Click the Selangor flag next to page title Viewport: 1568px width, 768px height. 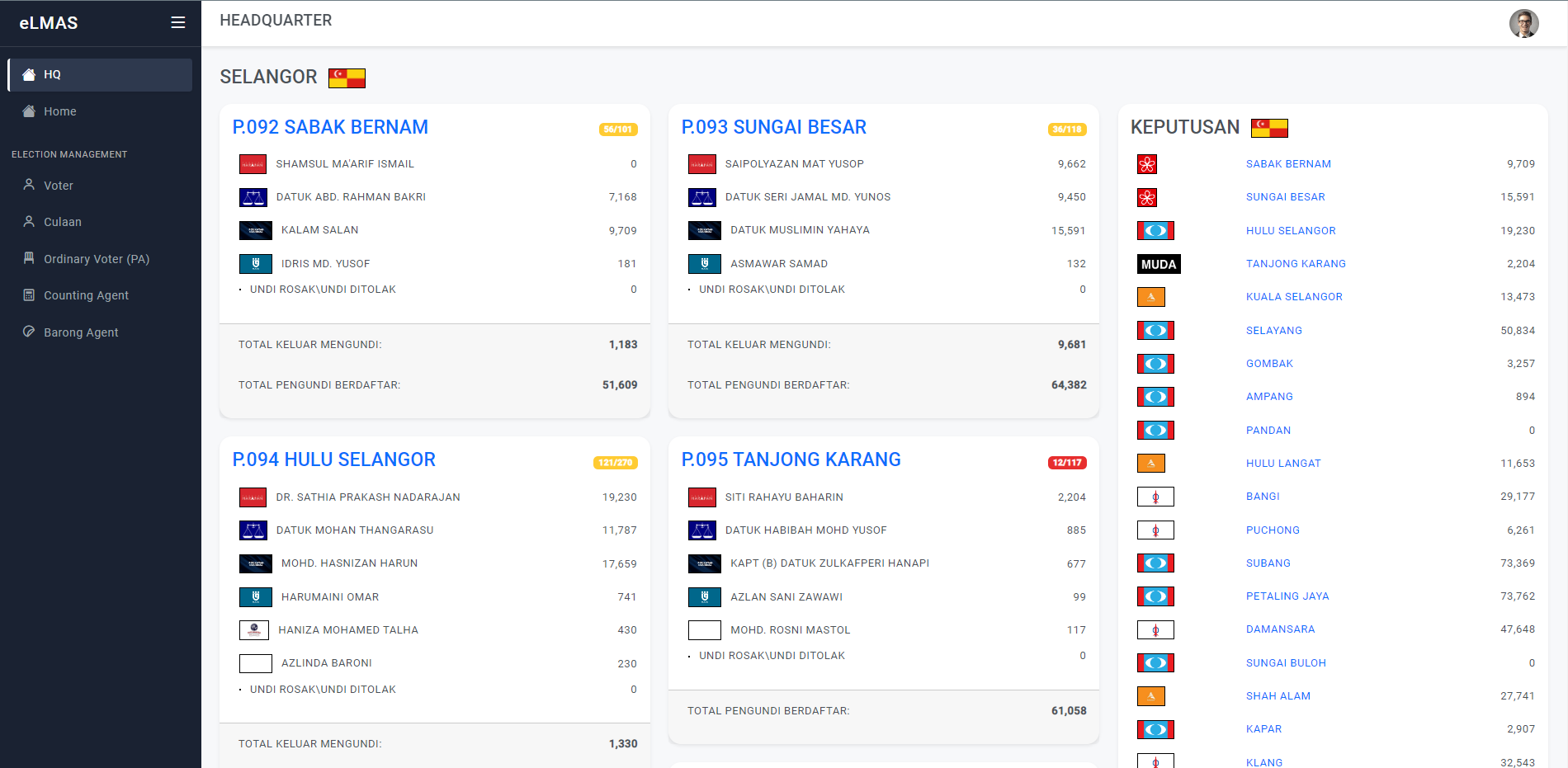347,78
